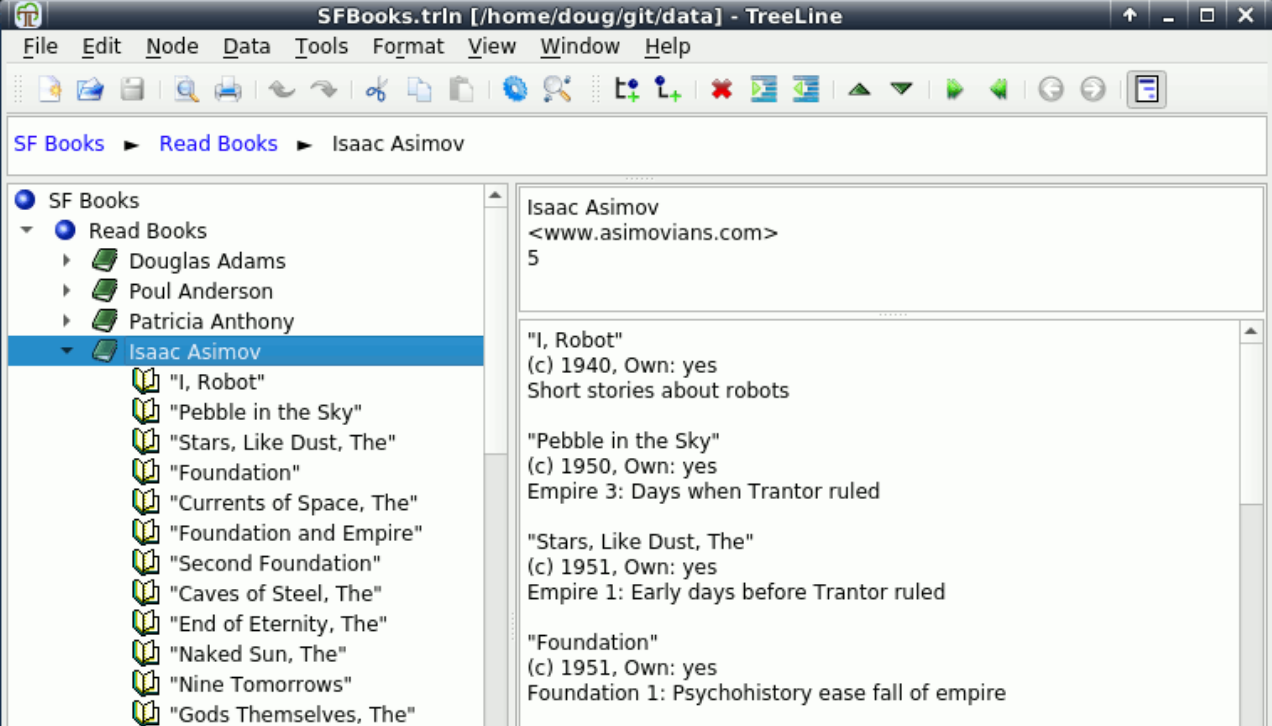Follow the SF Books breadcrumb link

coord(59,144)
